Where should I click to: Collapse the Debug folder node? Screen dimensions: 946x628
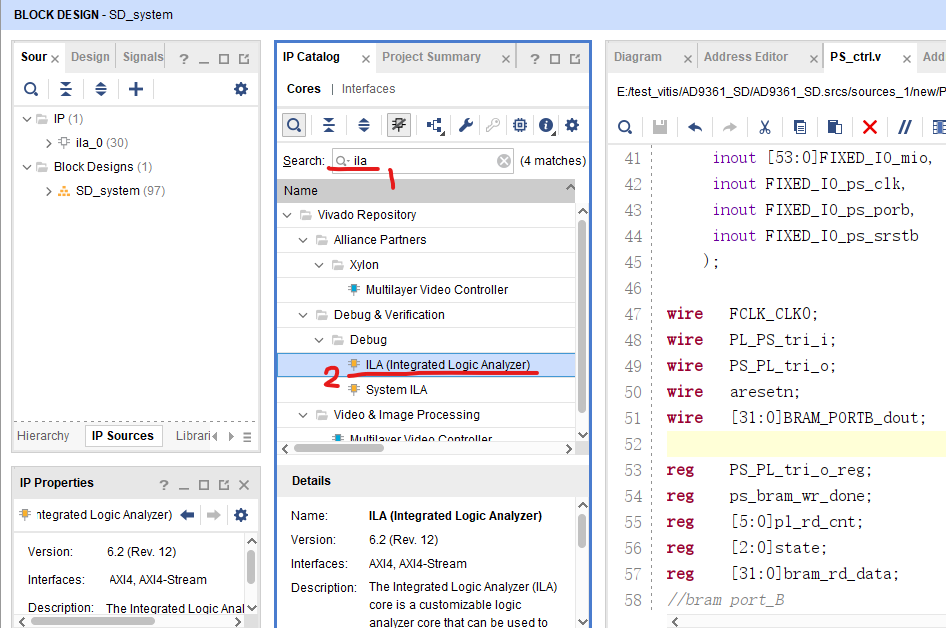point(319,340)
